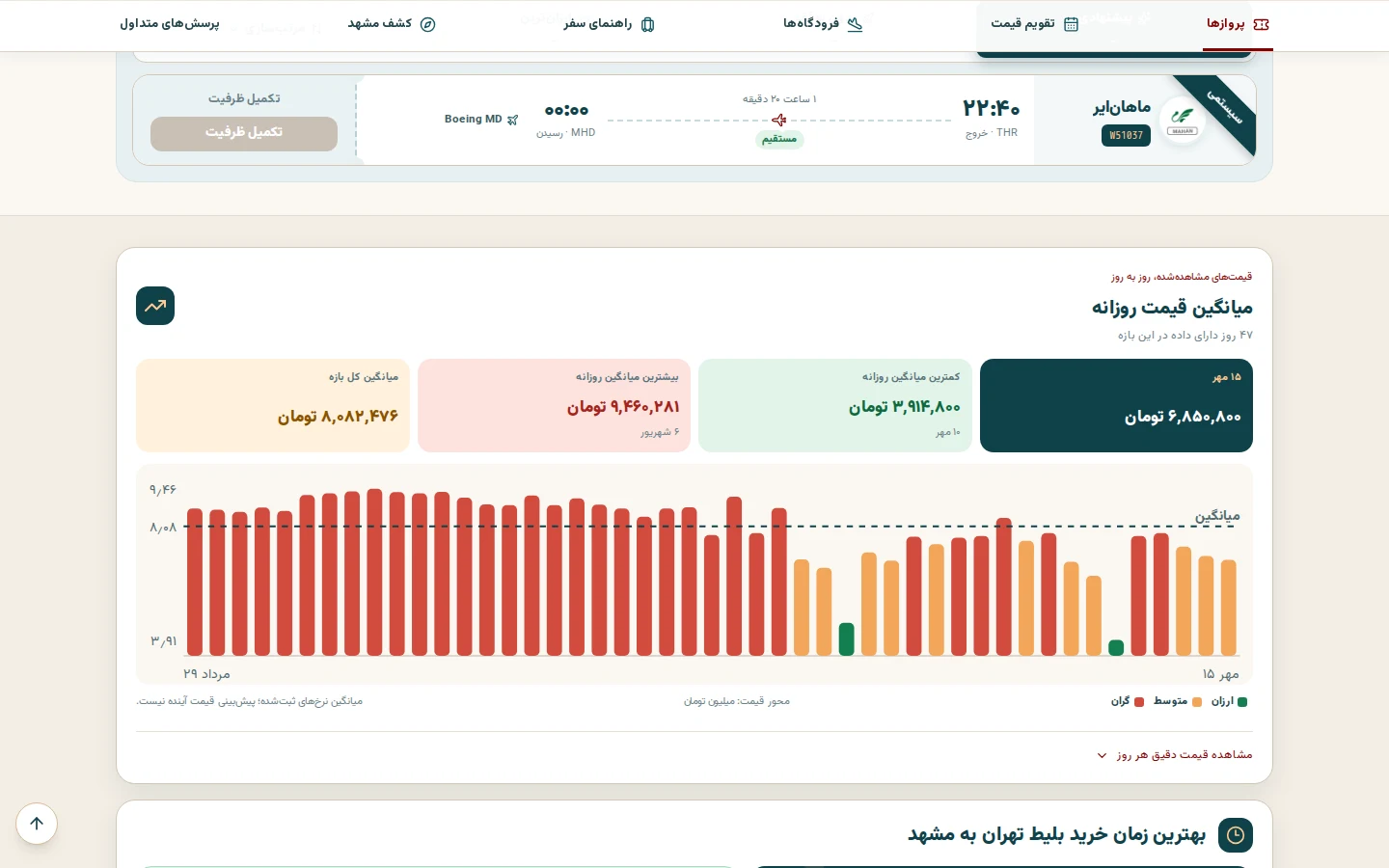Click the first red bar at ۲۹ مرداد
Image resolution: width=1389 pixels, height=868 pixels.
(x=195, y=582)
